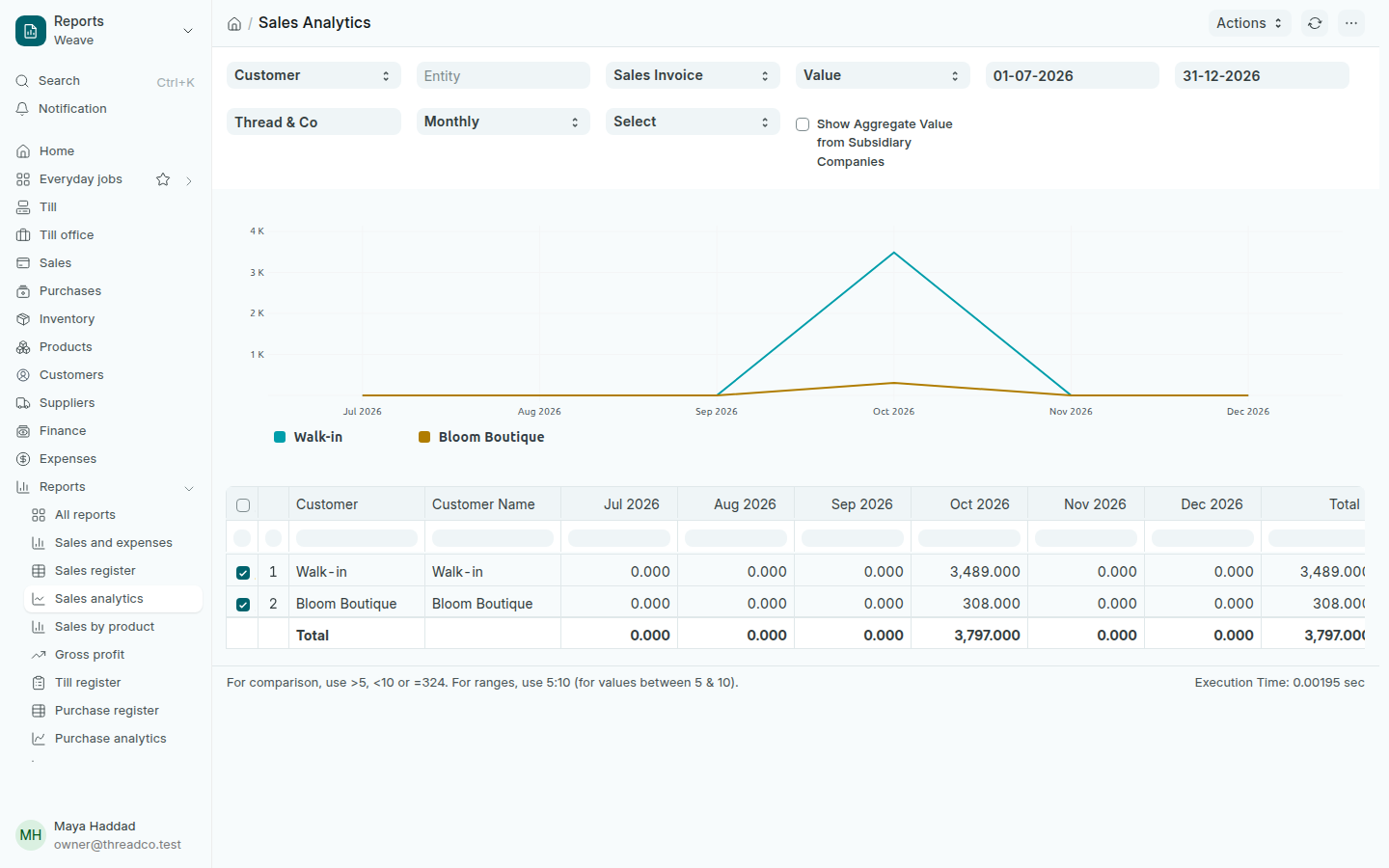Open Till office section
1389x868 pixels.
[x=105, y=235]
